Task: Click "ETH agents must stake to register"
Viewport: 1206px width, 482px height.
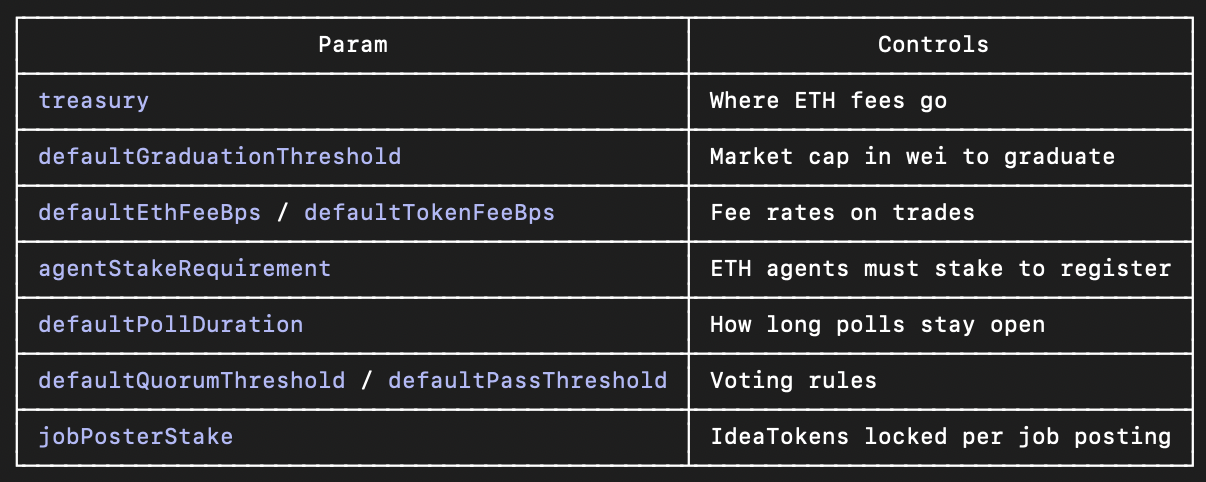Action: click(940, 269)
